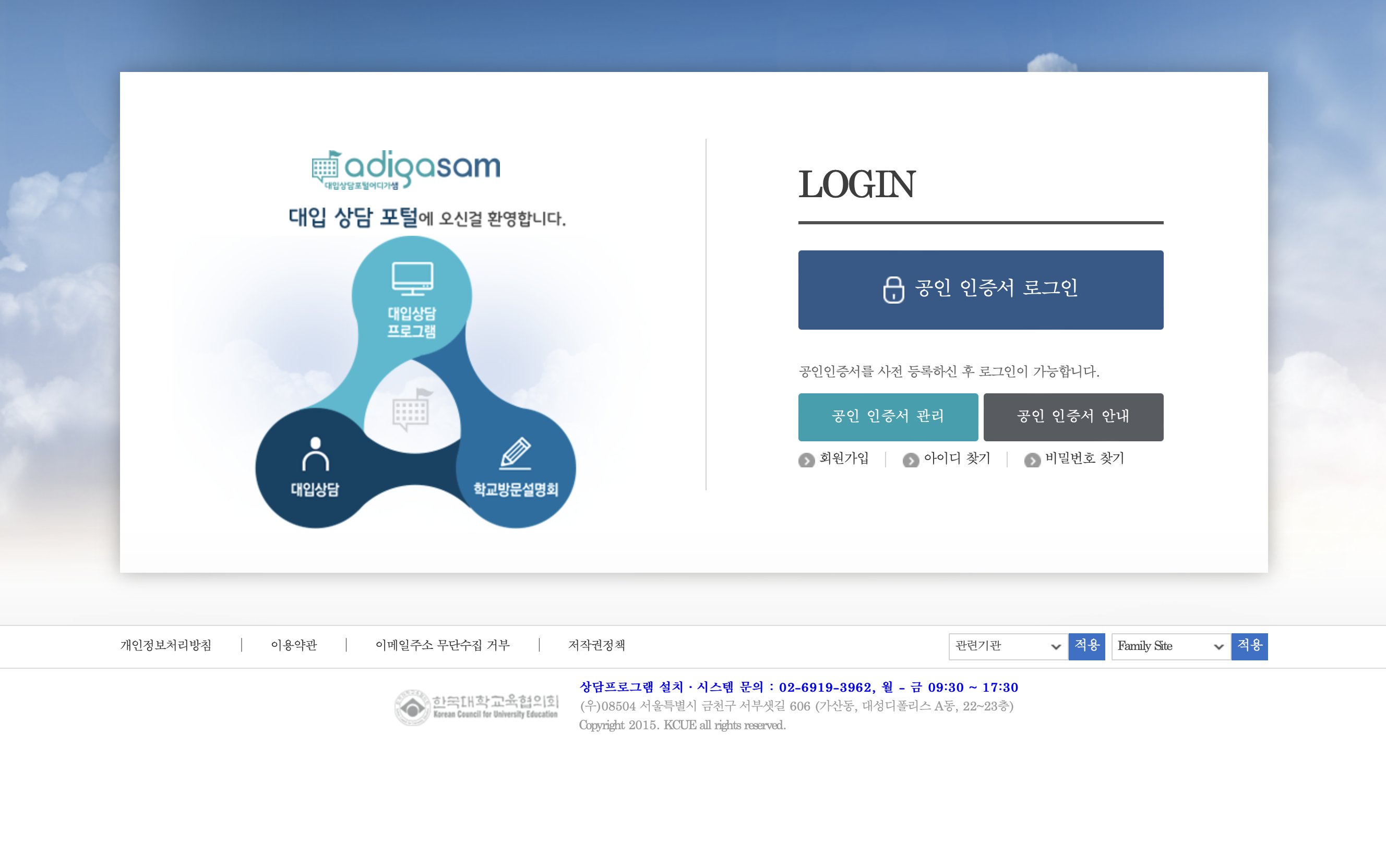Open the 개인정보처리방침 menu item
Viewport: 1386px width, 868px height.
[166, 644]
